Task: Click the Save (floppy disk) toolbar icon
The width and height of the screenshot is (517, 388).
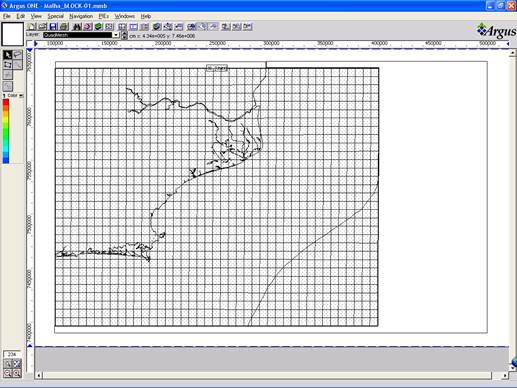Action: tap(53, 27)
